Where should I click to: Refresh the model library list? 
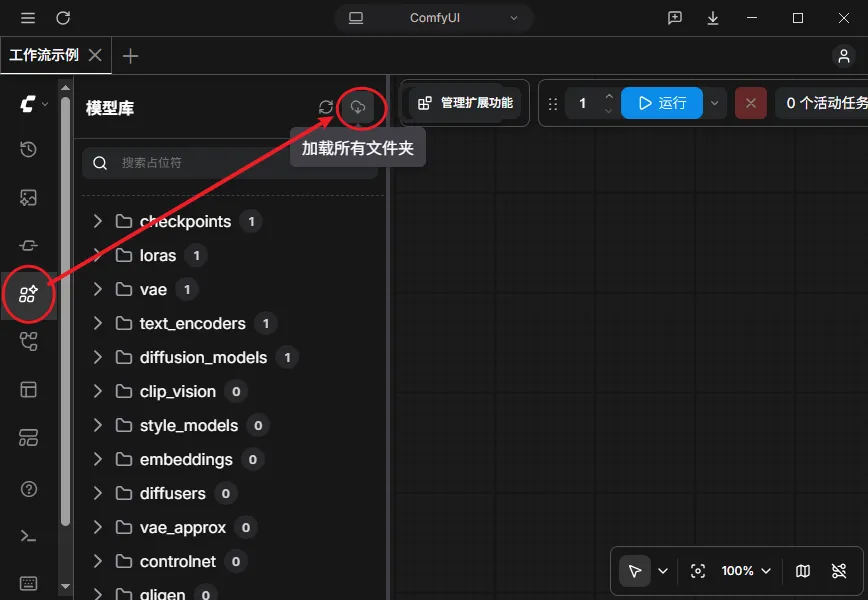point(326,107)
